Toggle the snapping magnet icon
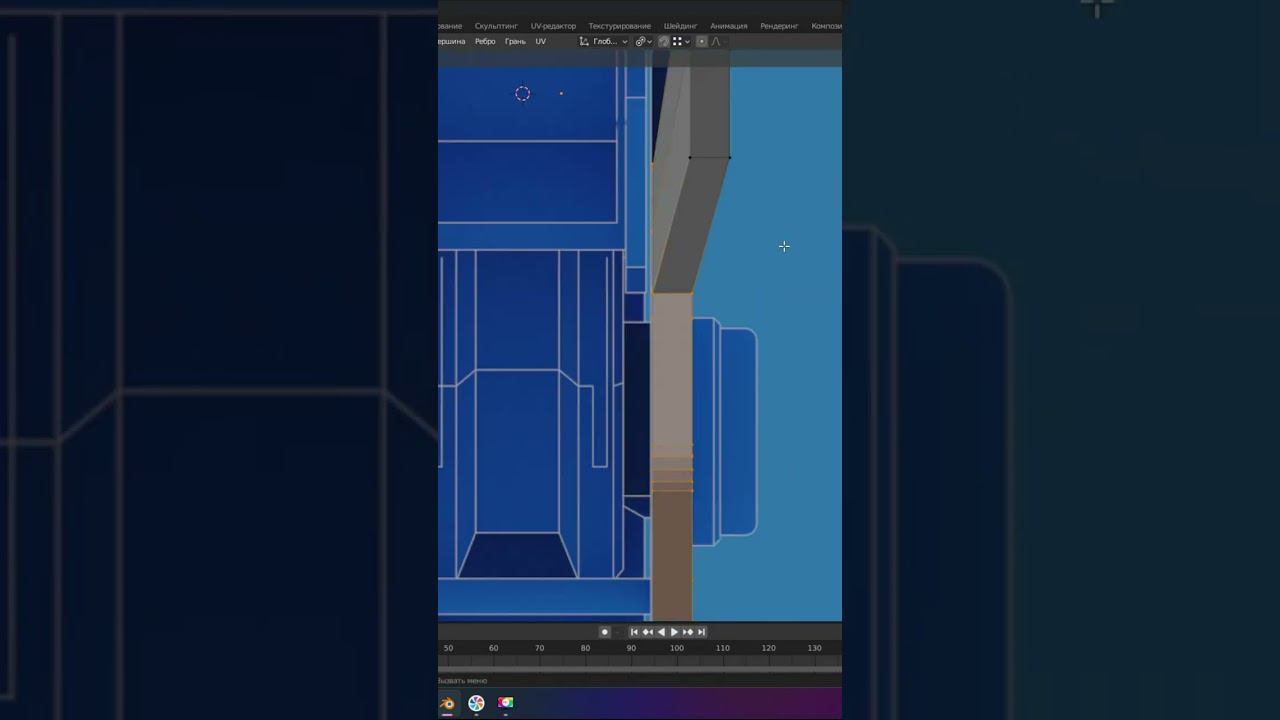The height and width of the screenshot is (720, 1280). [x=664, y=42]
